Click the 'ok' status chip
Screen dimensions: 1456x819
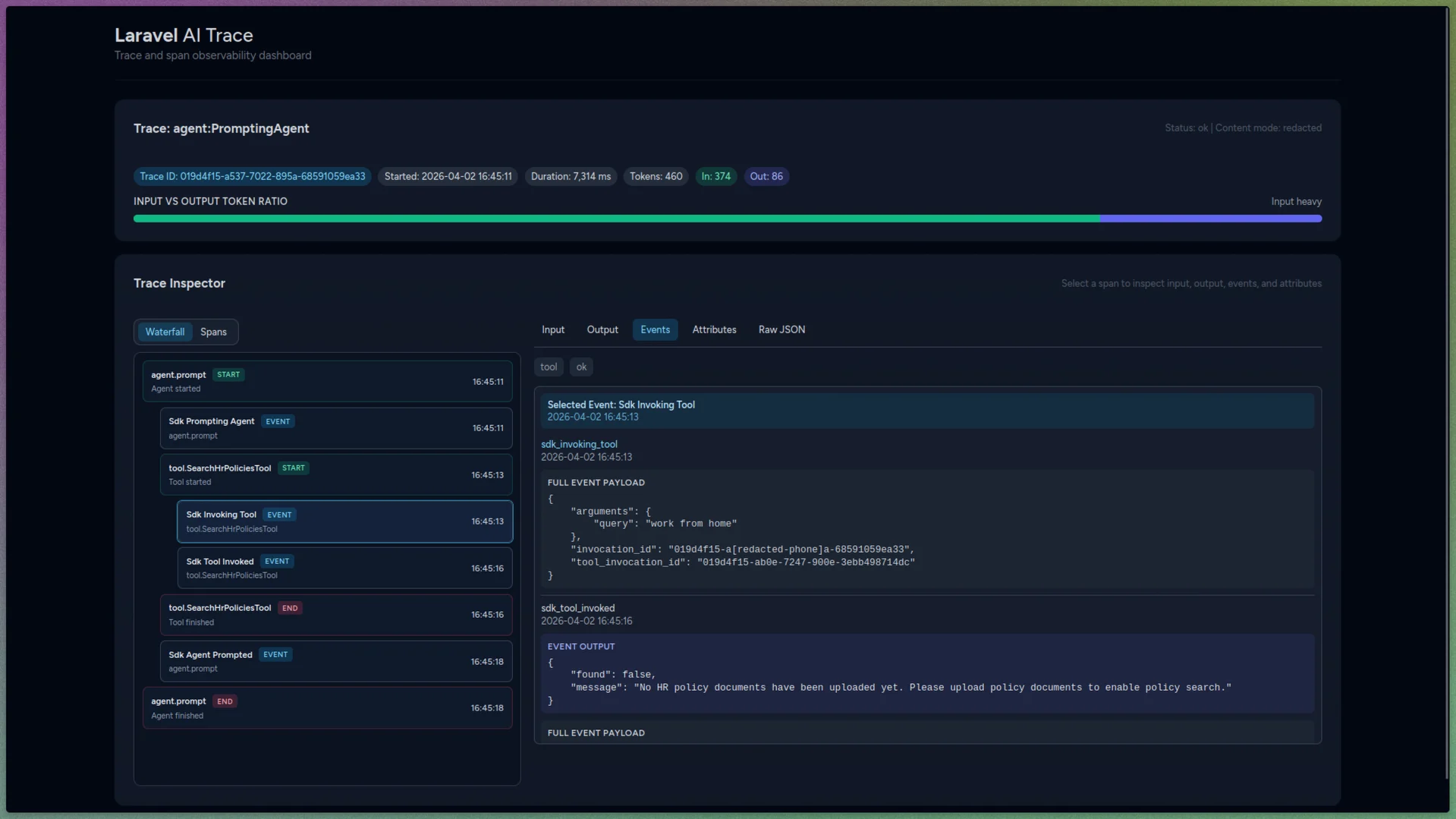point(581,367)
